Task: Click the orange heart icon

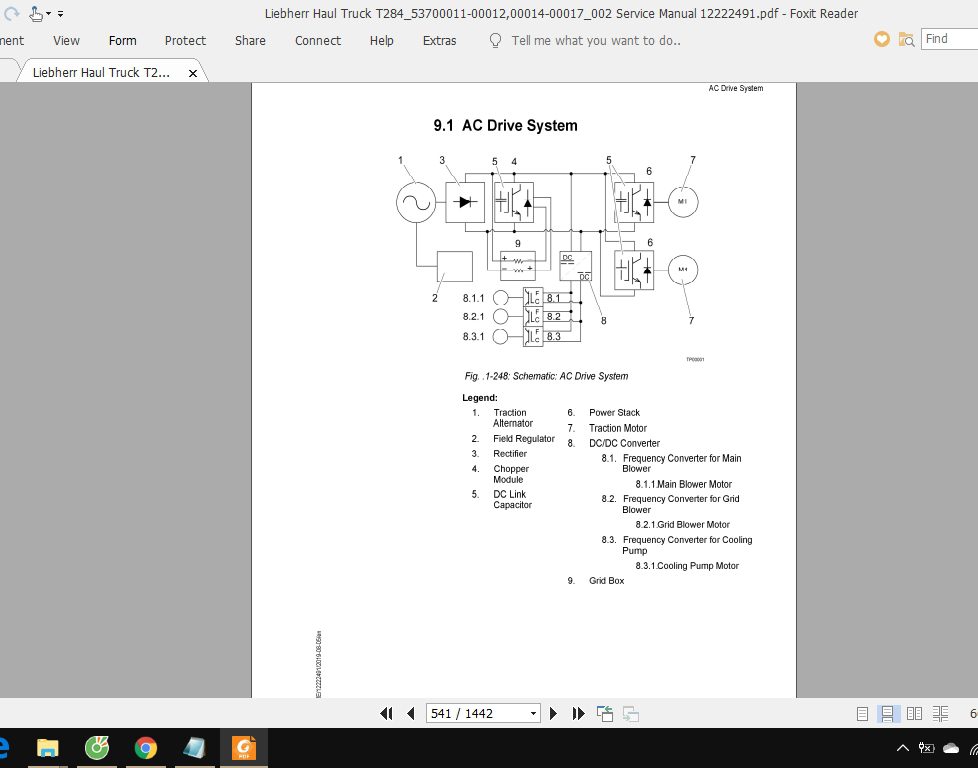Action: tap(881, 39)
